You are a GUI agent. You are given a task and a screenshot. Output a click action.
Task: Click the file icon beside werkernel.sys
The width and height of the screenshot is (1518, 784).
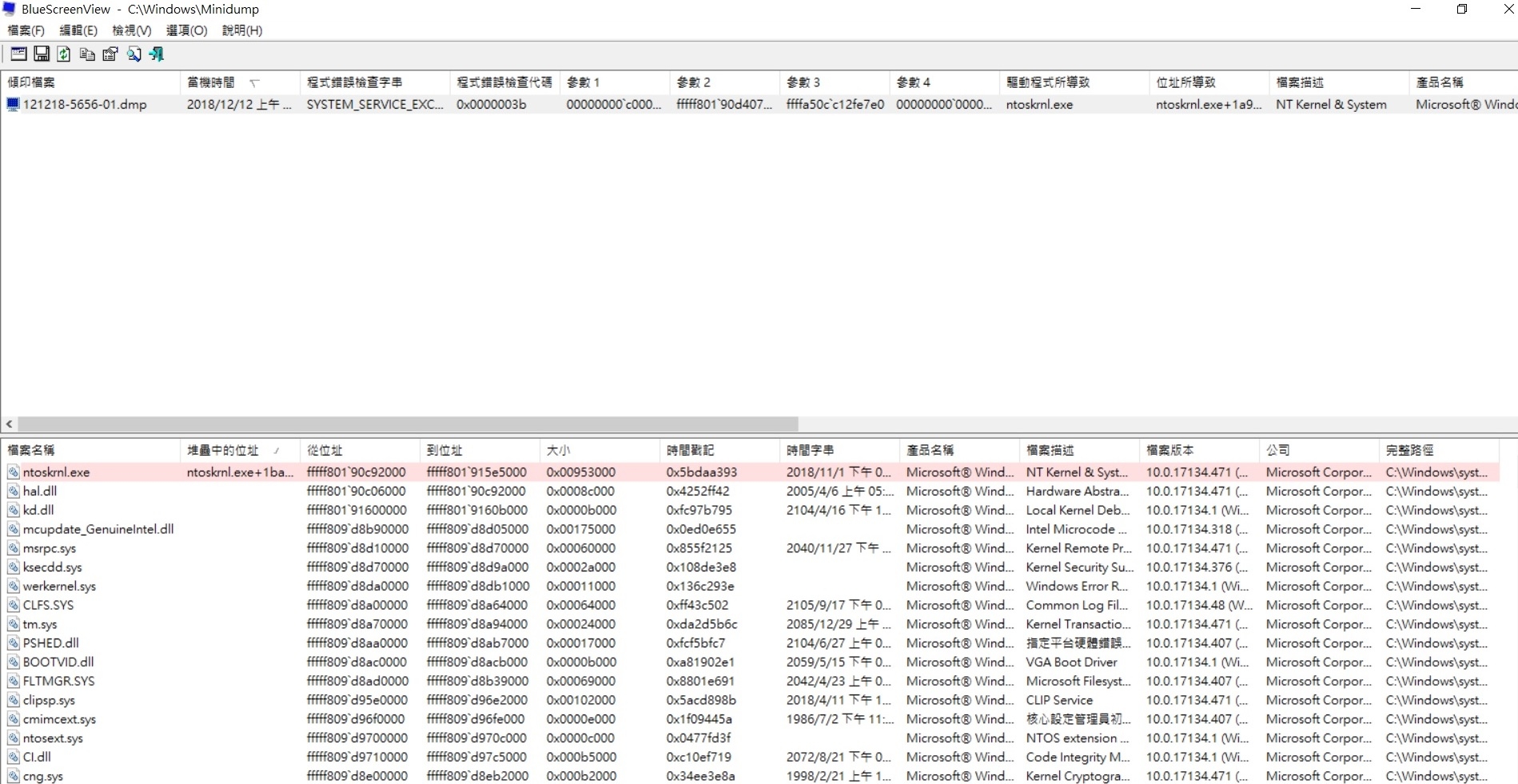(x=14, y=586)
